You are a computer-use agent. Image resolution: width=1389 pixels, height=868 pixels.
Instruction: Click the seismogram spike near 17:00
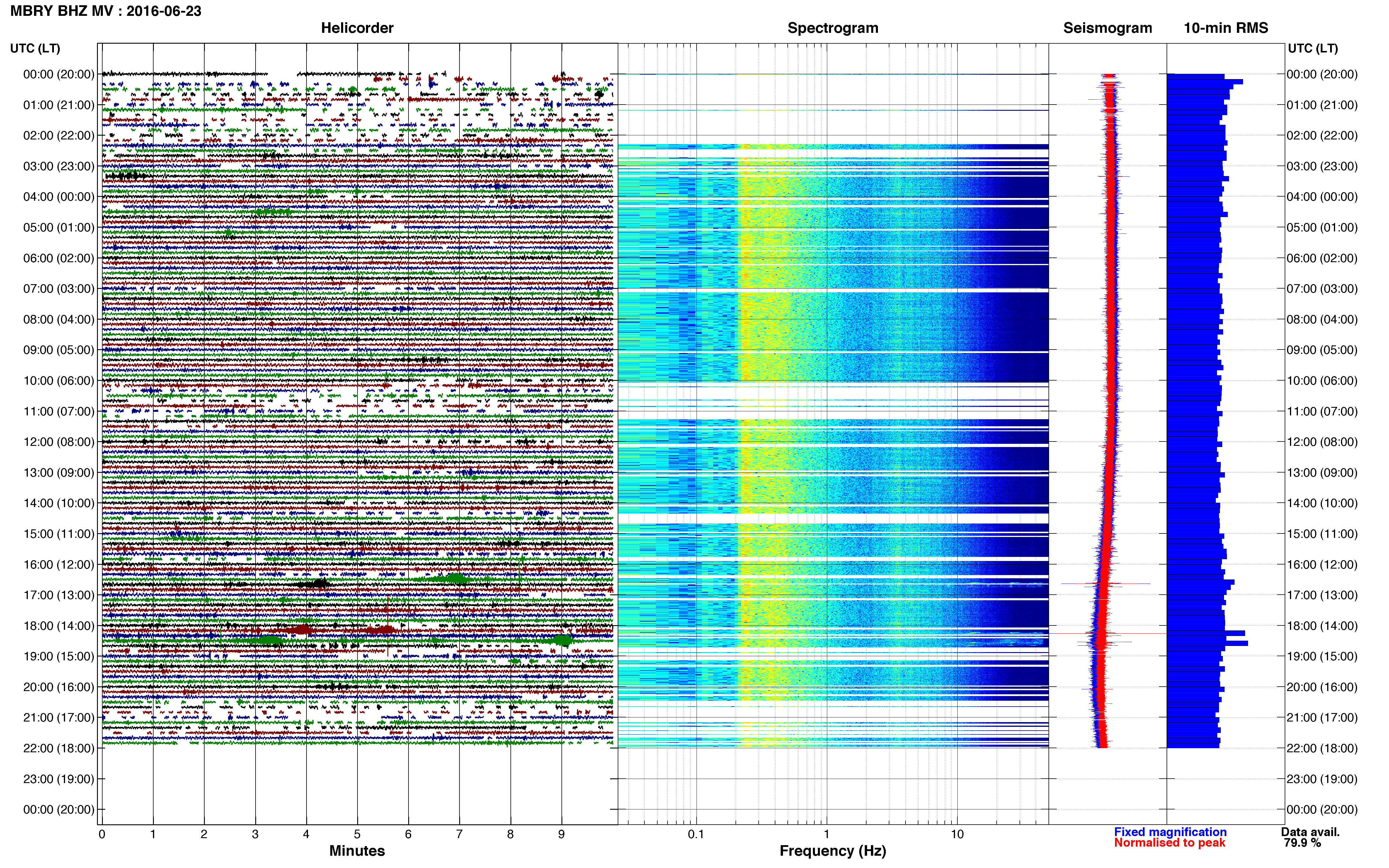[x=1105, y=584]
